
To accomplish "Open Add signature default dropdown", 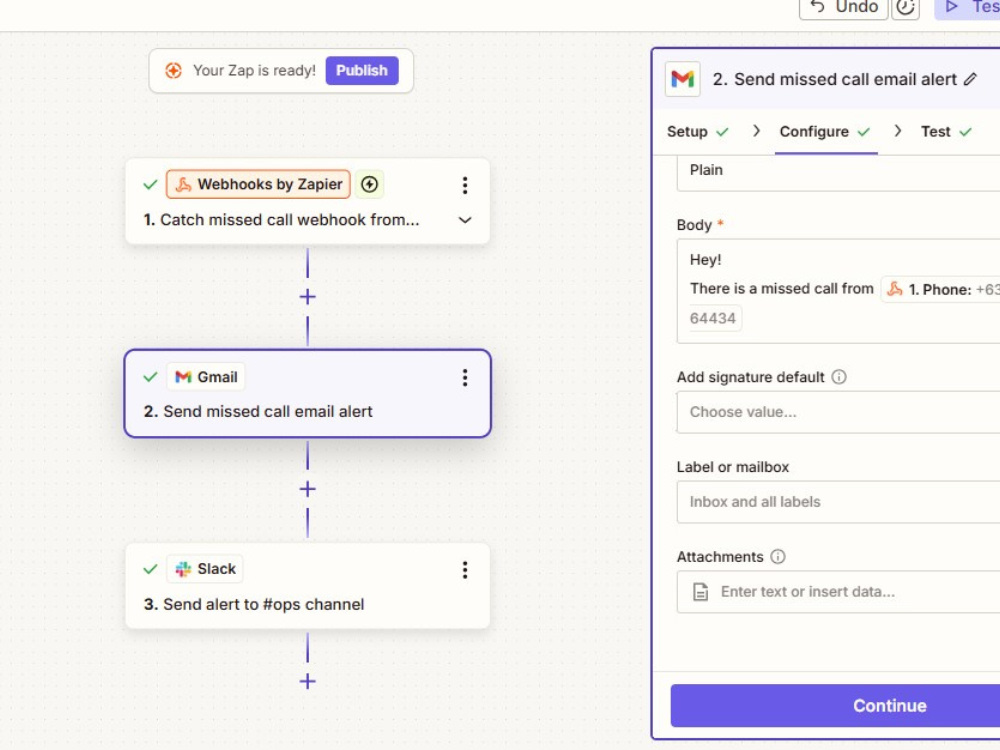I will click(838, 412).
